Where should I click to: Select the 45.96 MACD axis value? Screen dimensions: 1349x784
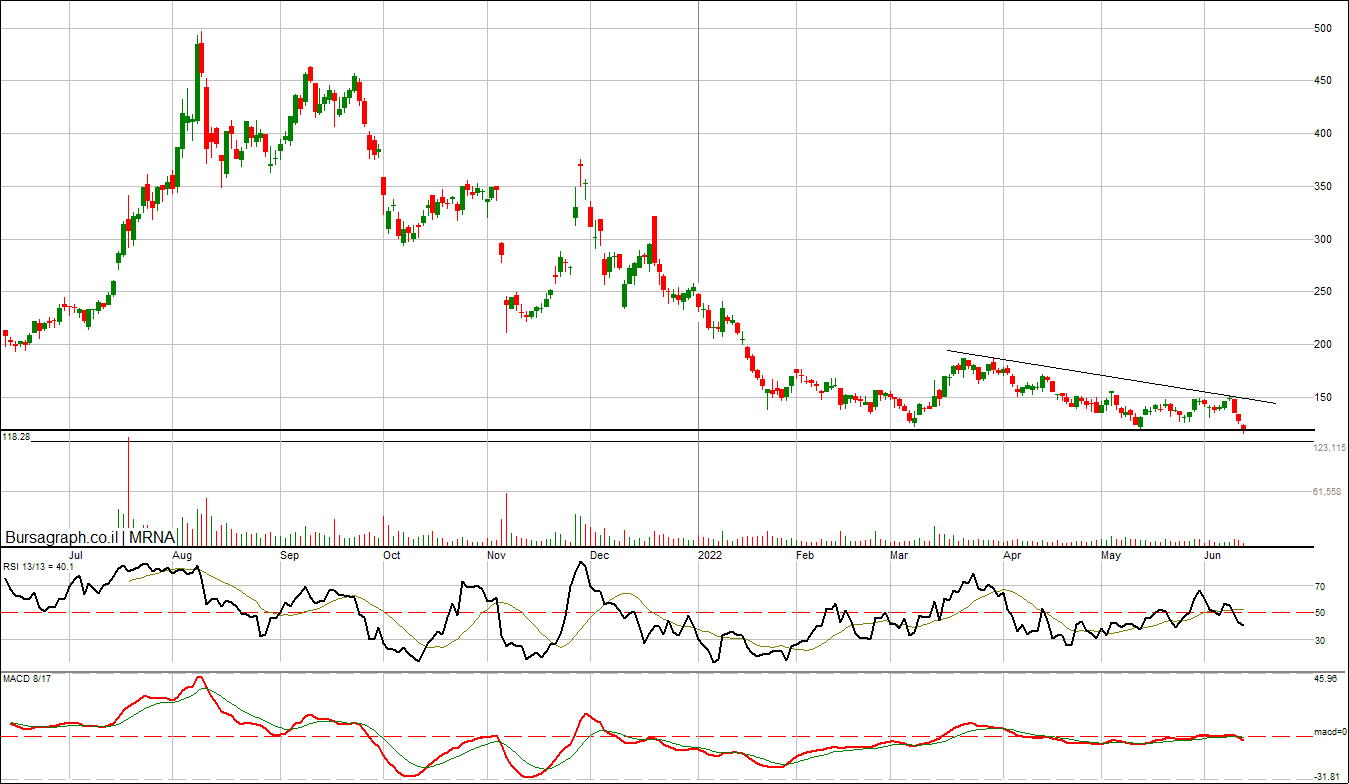pos(1326,680)
